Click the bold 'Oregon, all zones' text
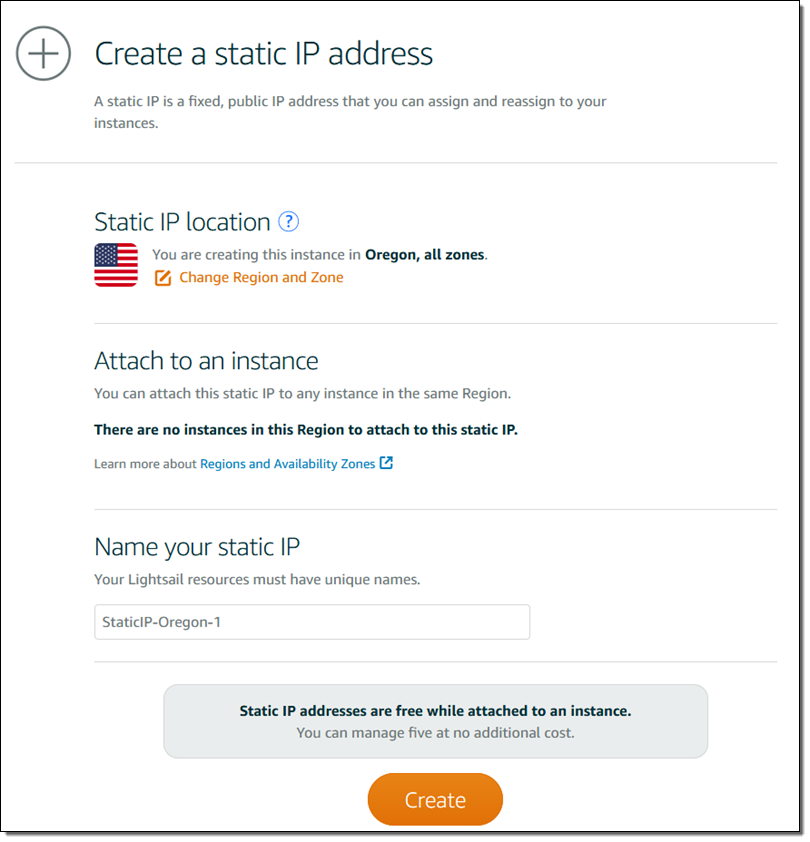This screenshot has height=842, width=810. (x=425, y=255)
